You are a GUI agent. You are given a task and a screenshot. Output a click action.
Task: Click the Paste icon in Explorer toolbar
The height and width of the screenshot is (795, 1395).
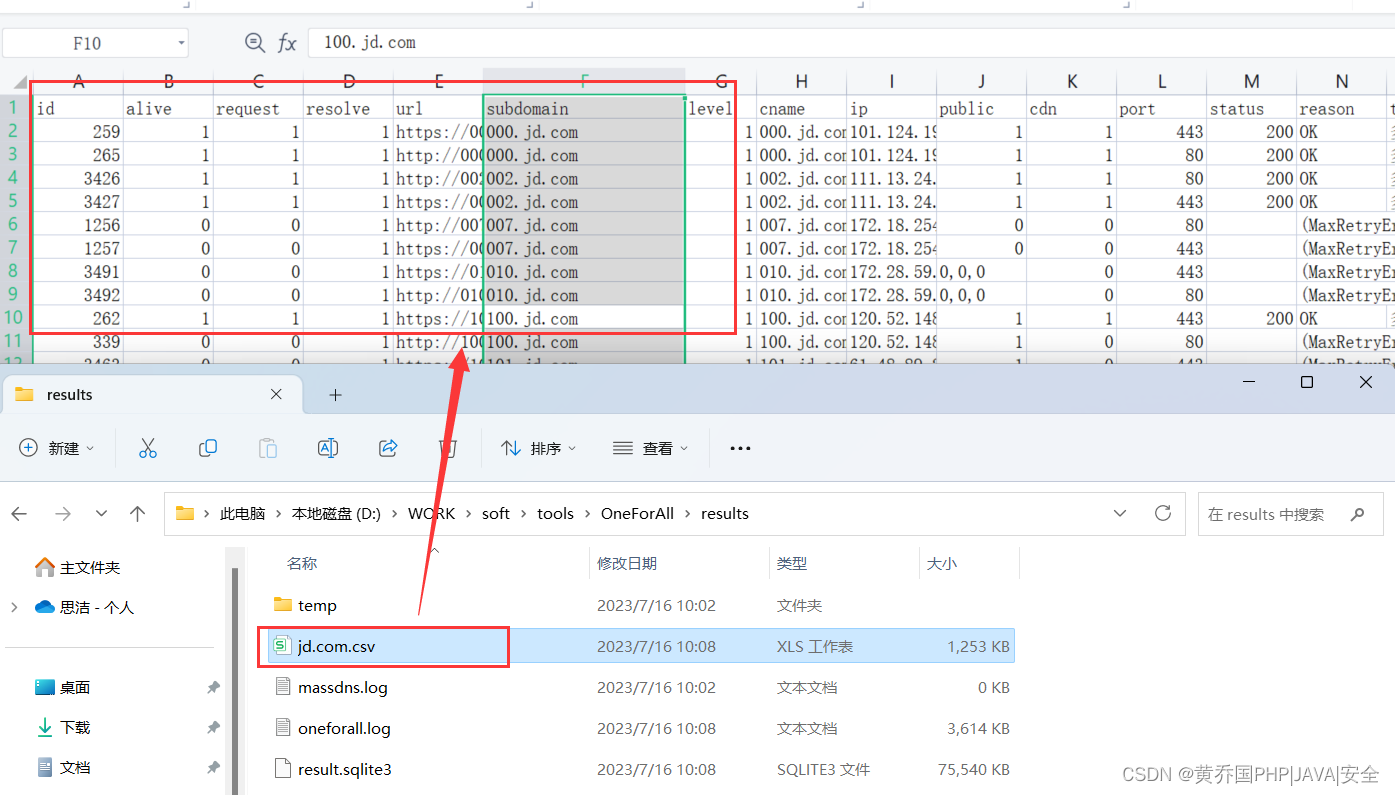(268, 448)
